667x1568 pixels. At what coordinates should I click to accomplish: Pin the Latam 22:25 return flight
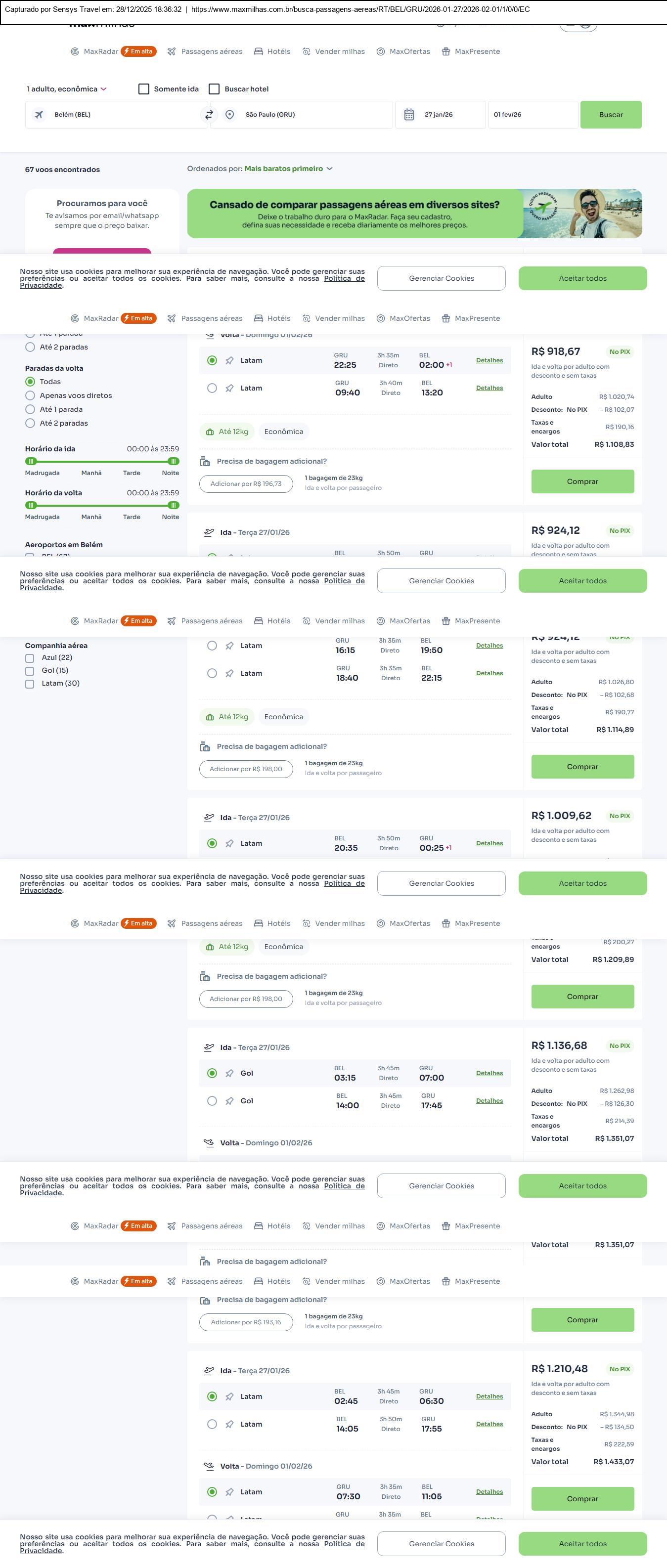coord(229,360)
